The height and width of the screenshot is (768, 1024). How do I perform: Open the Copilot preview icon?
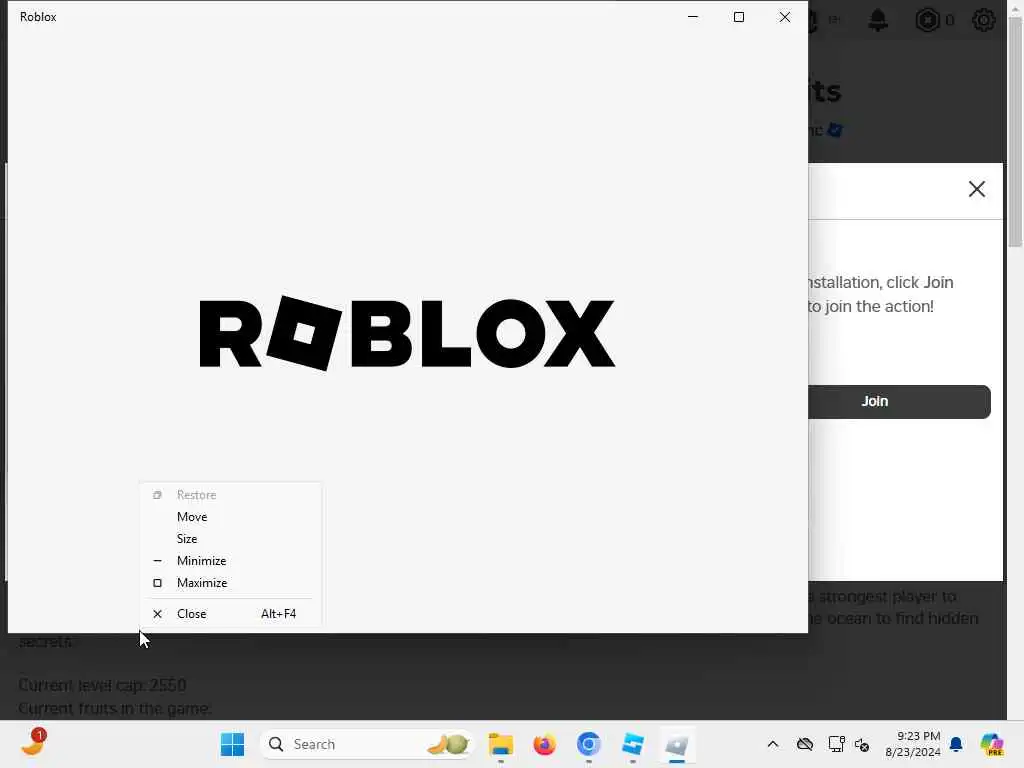tap(991, 744)
